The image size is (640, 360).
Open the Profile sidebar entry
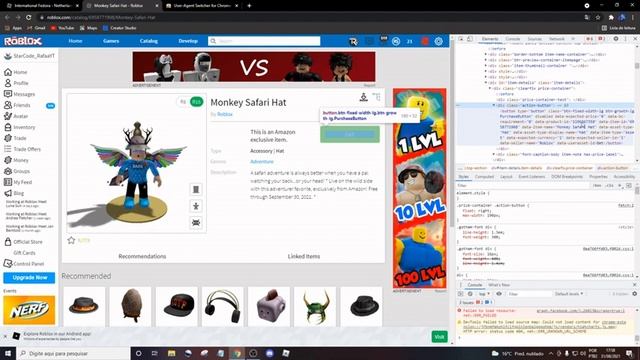tap(16, 83)
